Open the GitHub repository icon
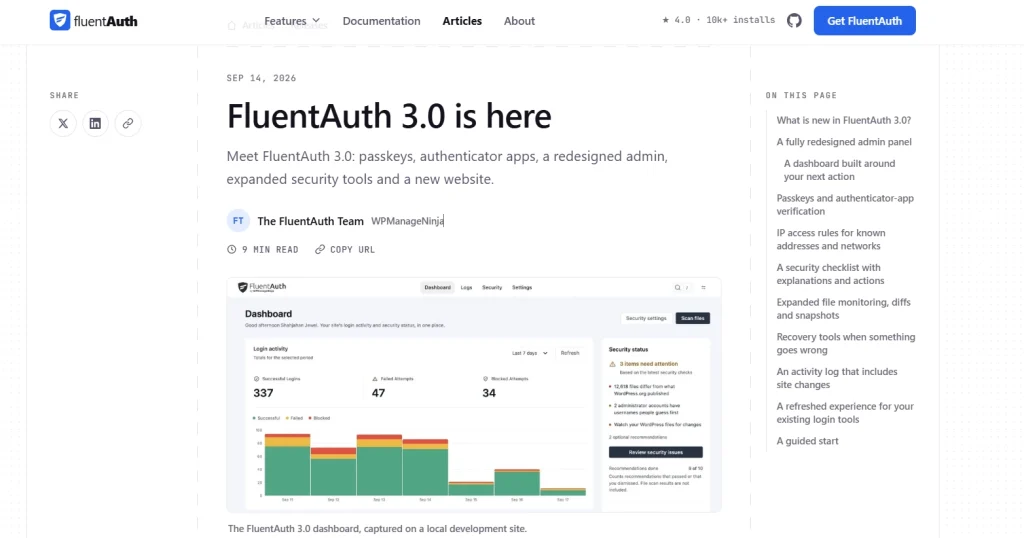 coord(794,20)
